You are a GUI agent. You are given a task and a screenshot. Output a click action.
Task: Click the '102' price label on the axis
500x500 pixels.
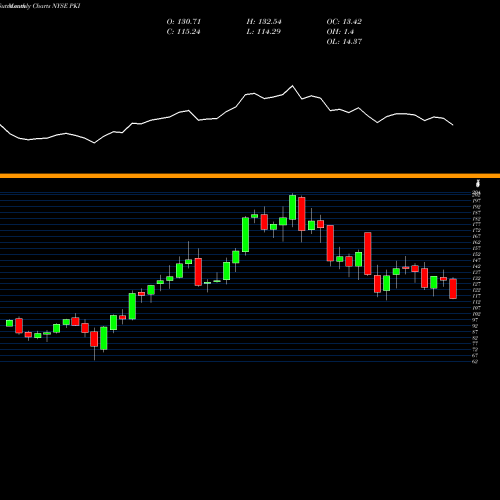477,314
